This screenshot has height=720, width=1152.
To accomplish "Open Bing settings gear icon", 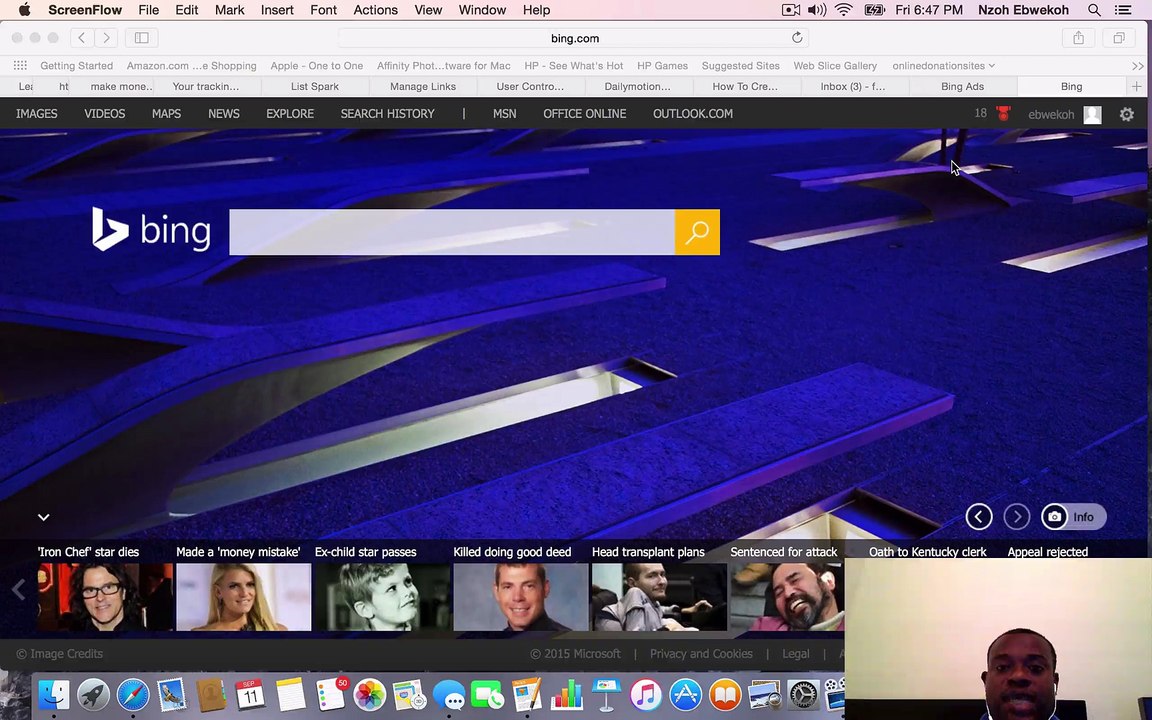I will pyautogui.click(x=1126, y=114).
